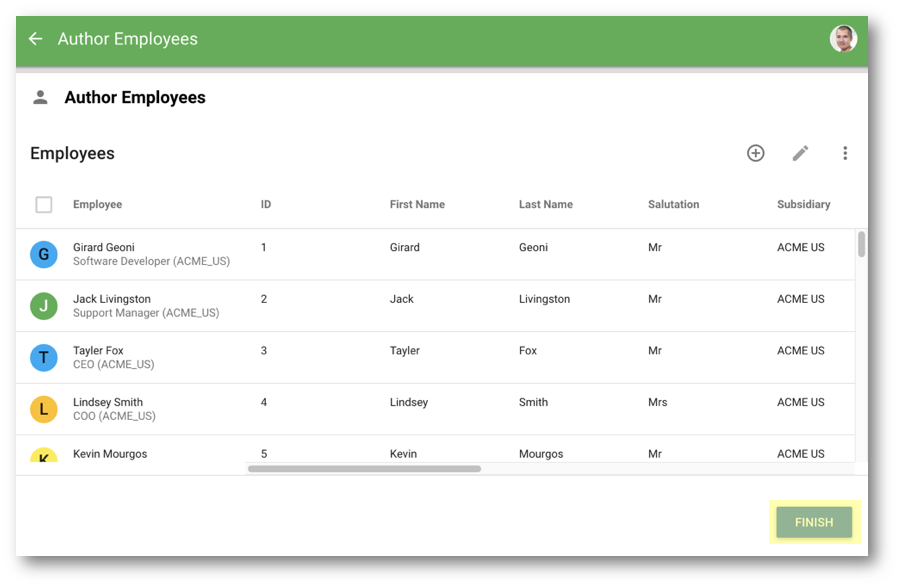Sort by the Employee column header

[97, 205]
